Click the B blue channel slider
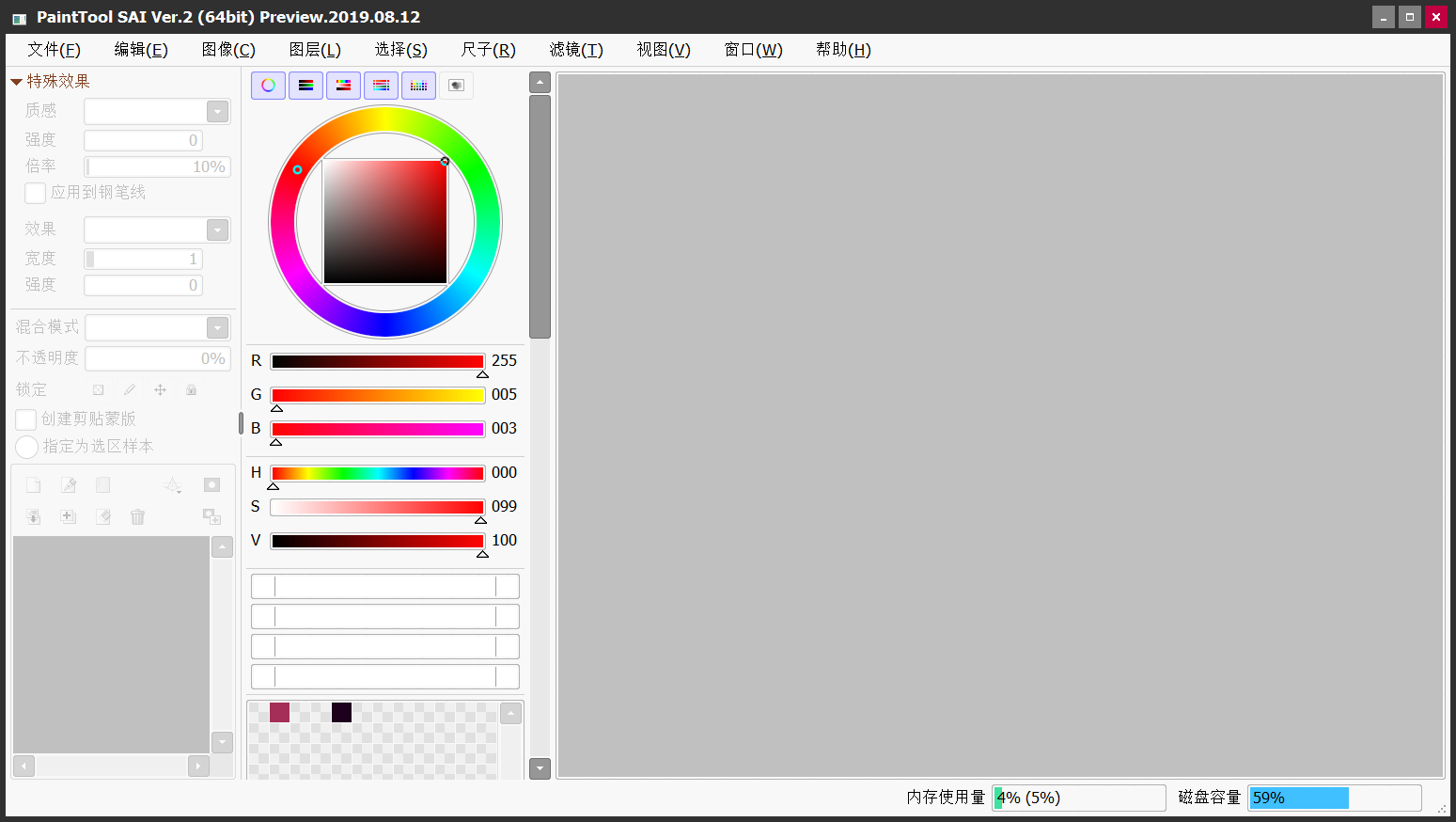Screen dimensions: 1456x822 click(x=378, y=429)
